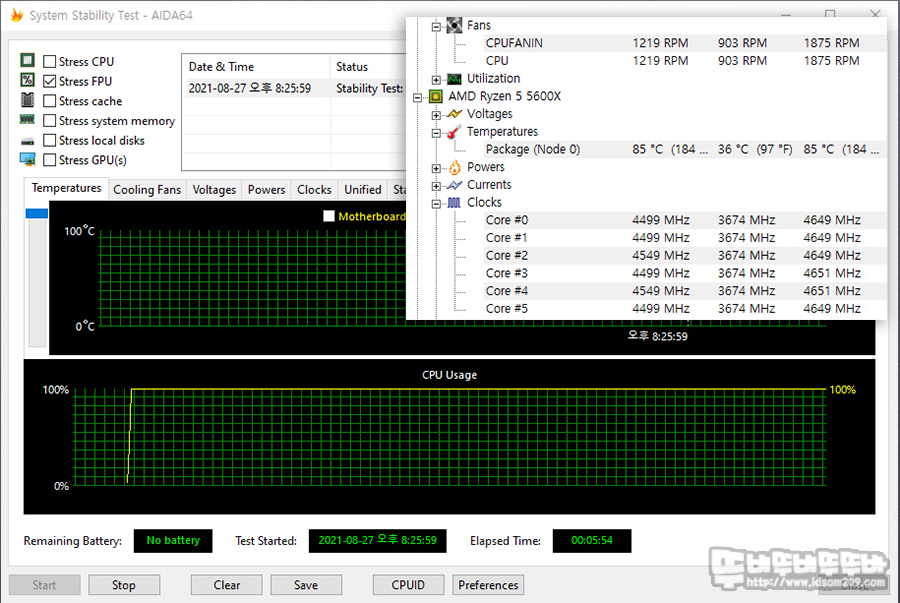Open the Clocks tab

314,189
